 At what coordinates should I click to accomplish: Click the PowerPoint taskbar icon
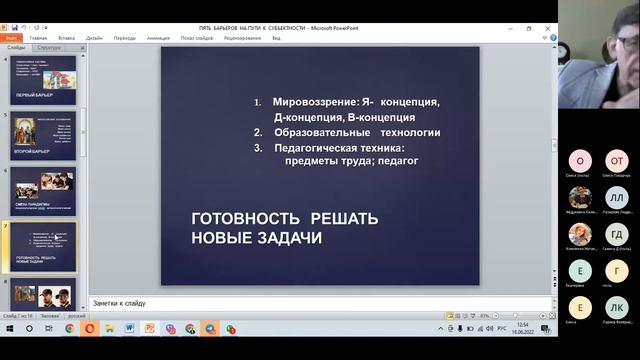pyautogui.click(x=149, y=329)
